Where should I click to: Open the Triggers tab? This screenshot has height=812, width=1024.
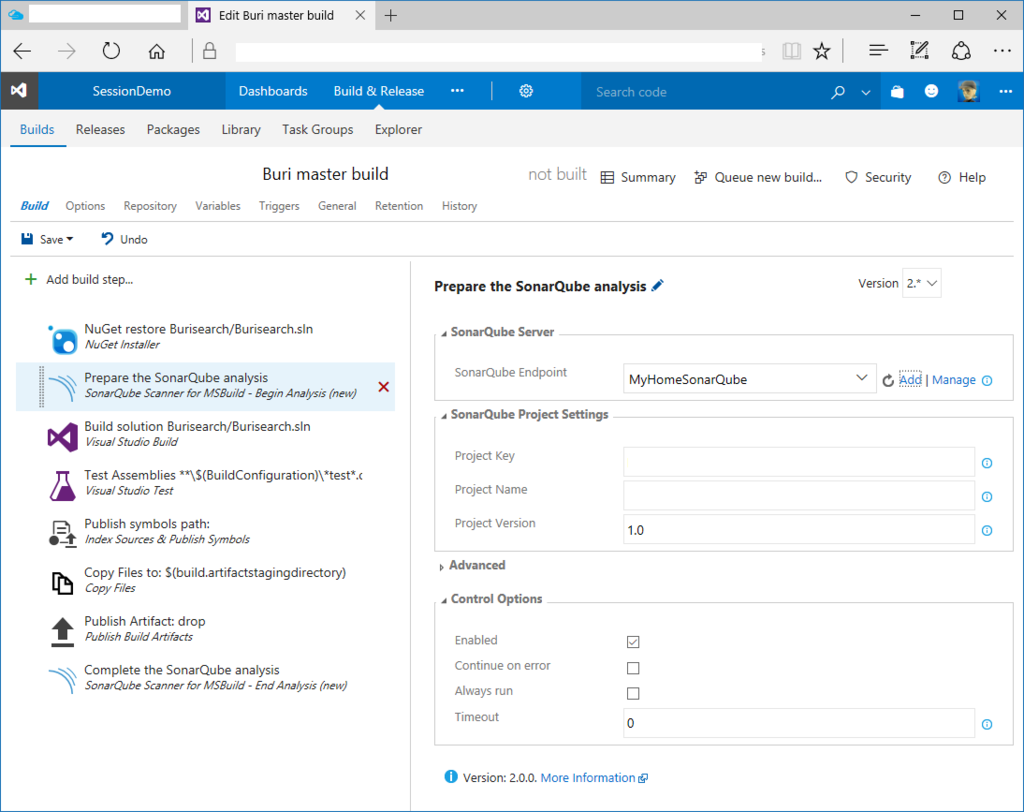(x=279, y=206)
